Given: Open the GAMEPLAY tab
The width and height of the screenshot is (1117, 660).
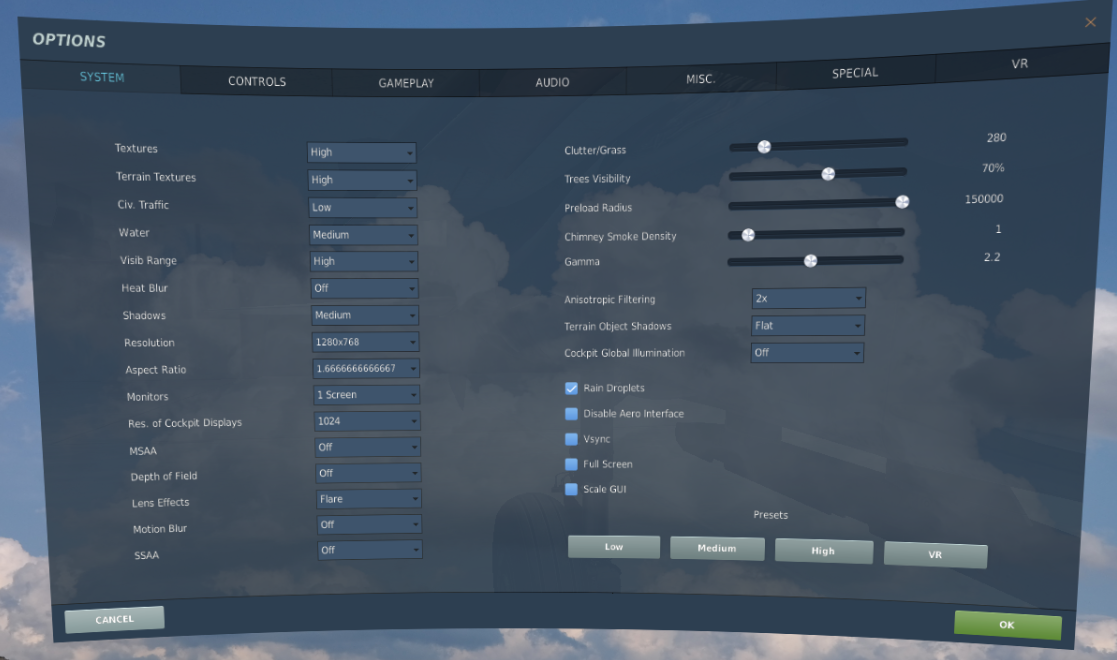Looking at the screenshot, I should pos(406,83).
